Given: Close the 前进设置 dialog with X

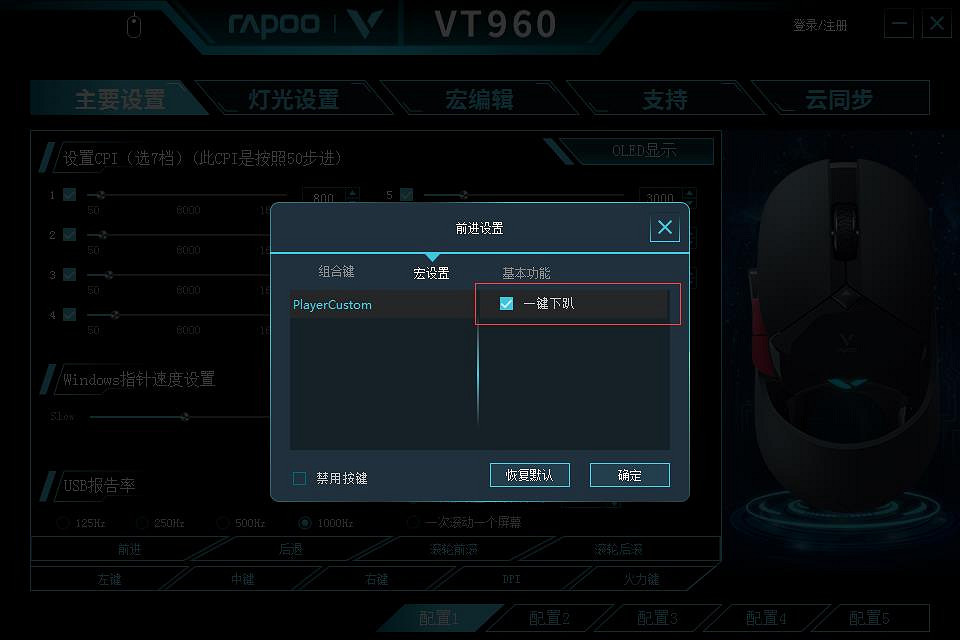Looking at the screenshot, I should [664, 228].
